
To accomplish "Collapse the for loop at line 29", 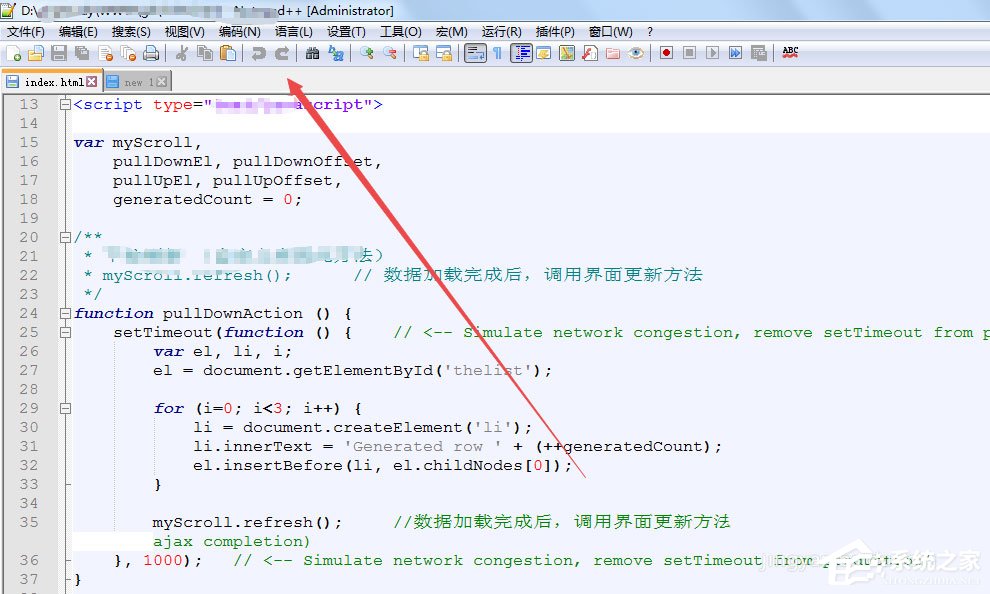I will [64, 408].
